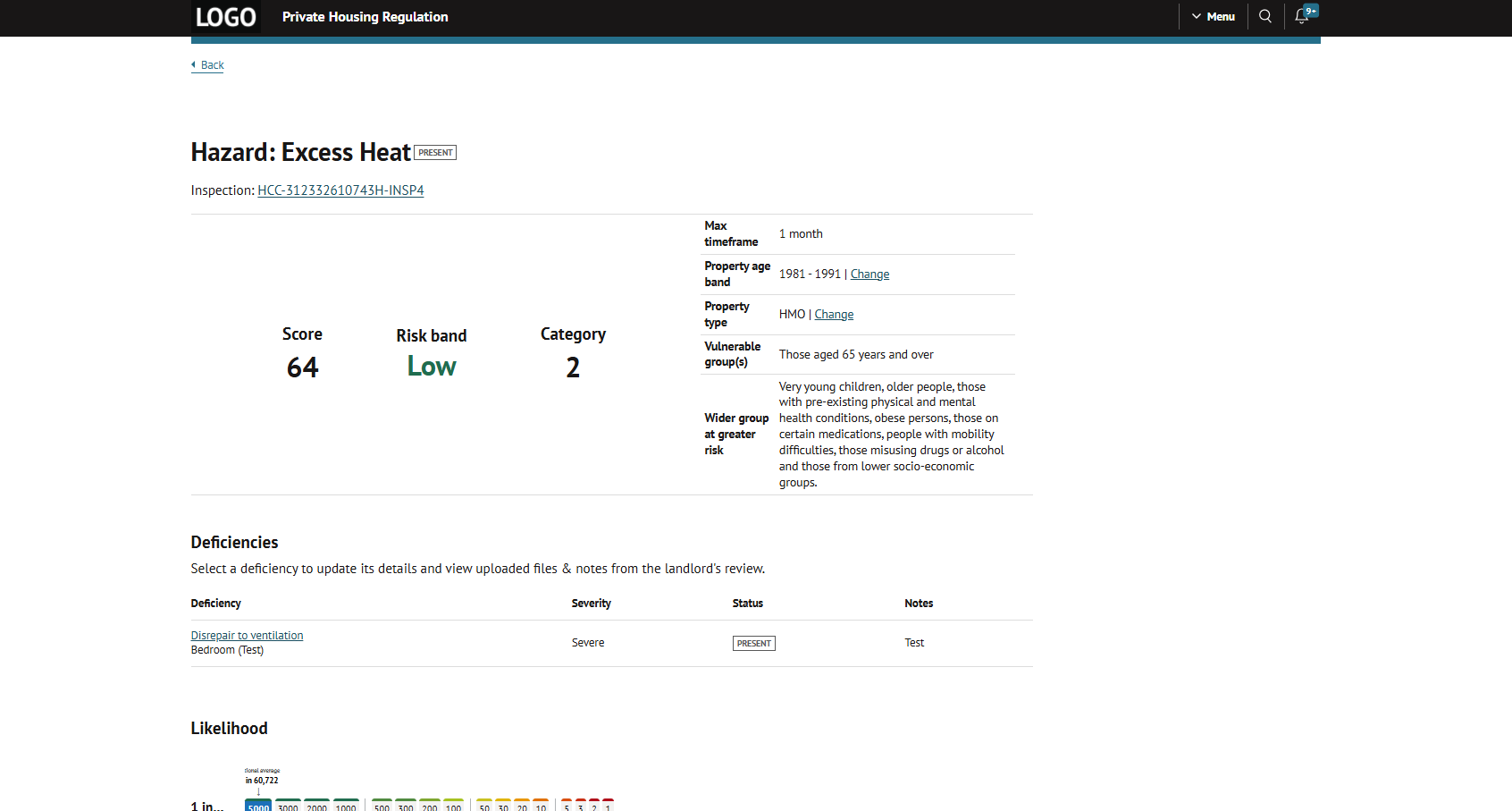Click the Status column header
Viewport: 1512px width, 811px height.
click(x=747, y=604)
